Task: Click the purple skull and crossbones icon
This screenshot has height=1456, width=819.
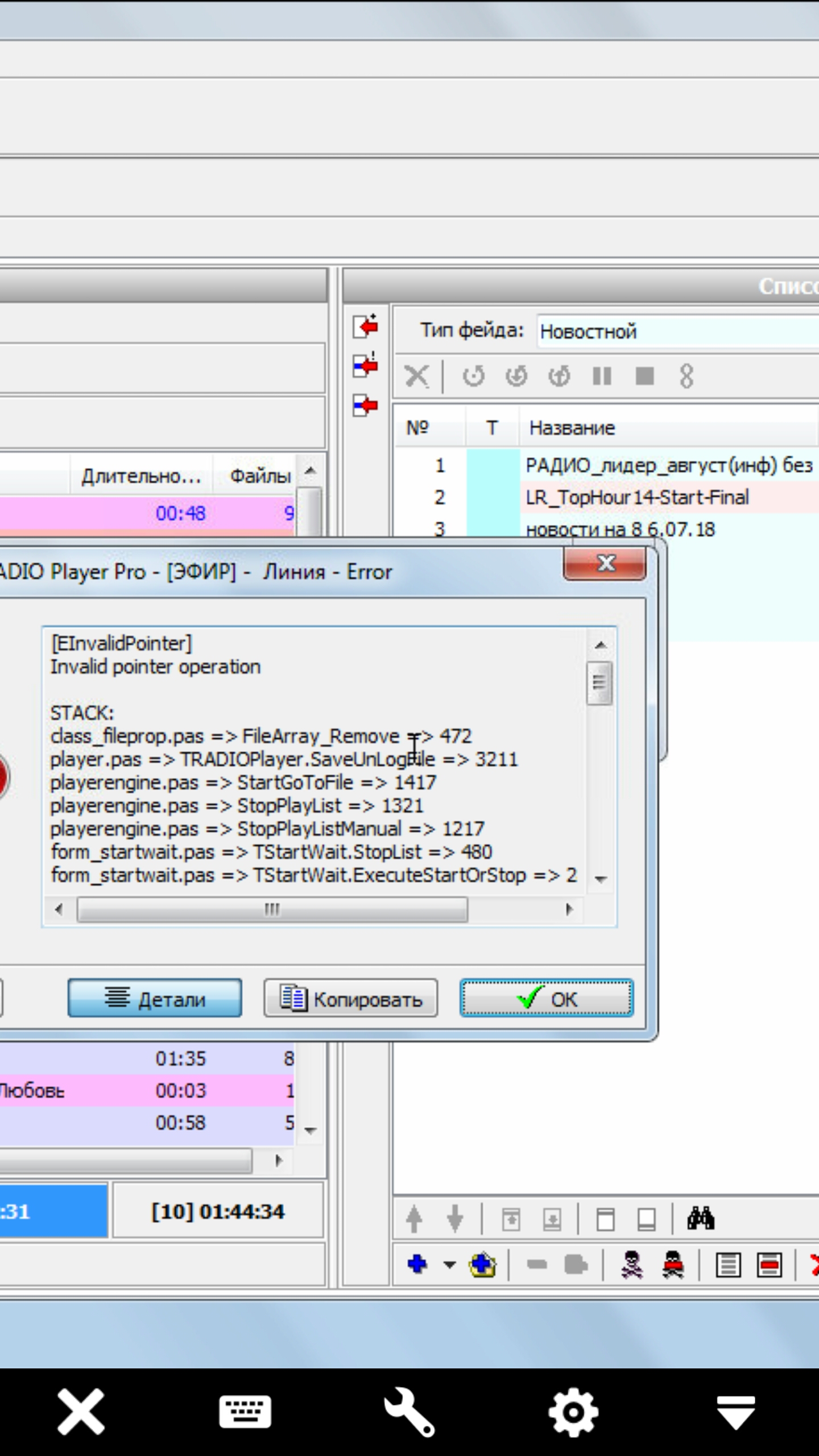Action: click(x=632, y=1265)
